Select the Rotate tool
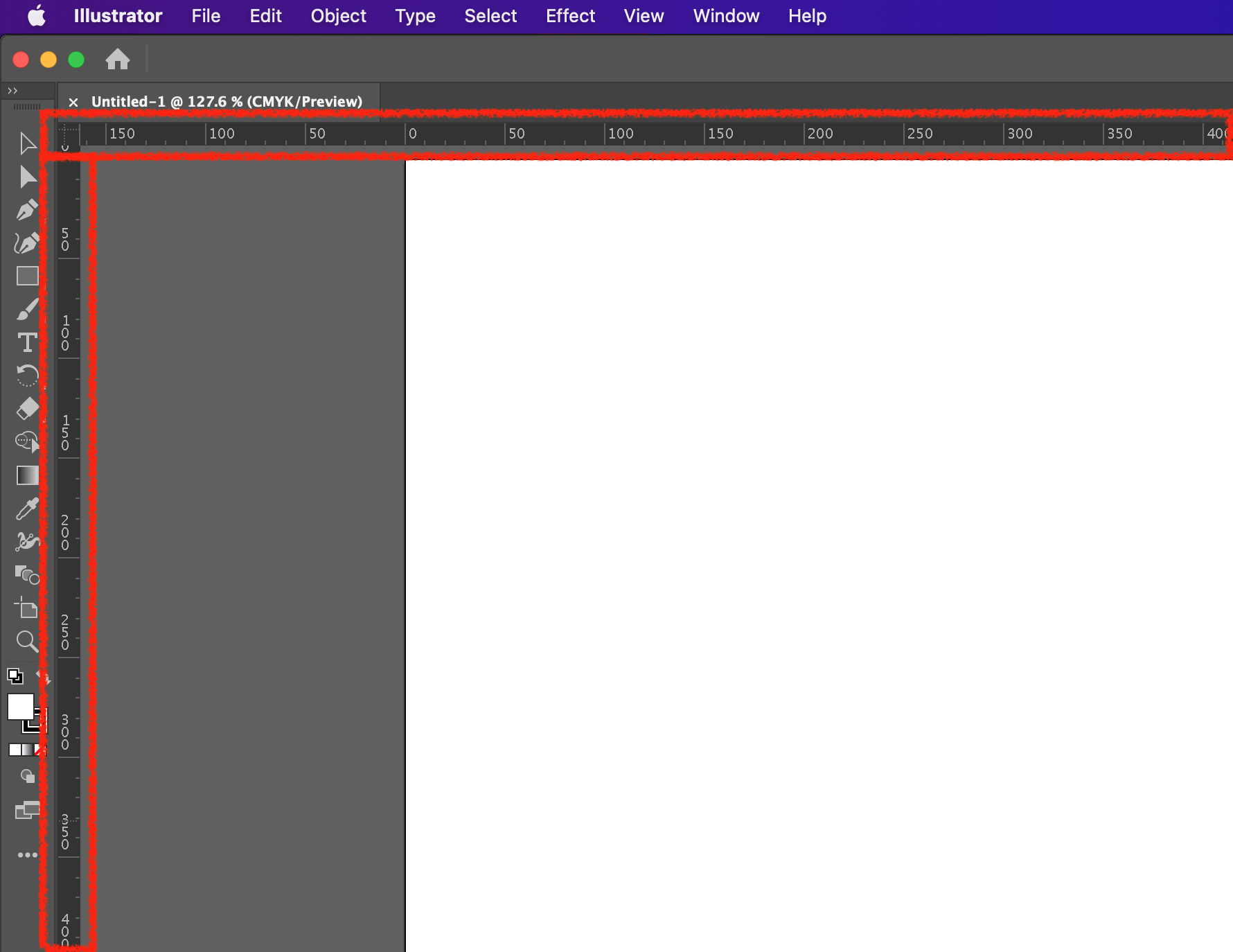The image size is (1233, 952). [27, 376]
